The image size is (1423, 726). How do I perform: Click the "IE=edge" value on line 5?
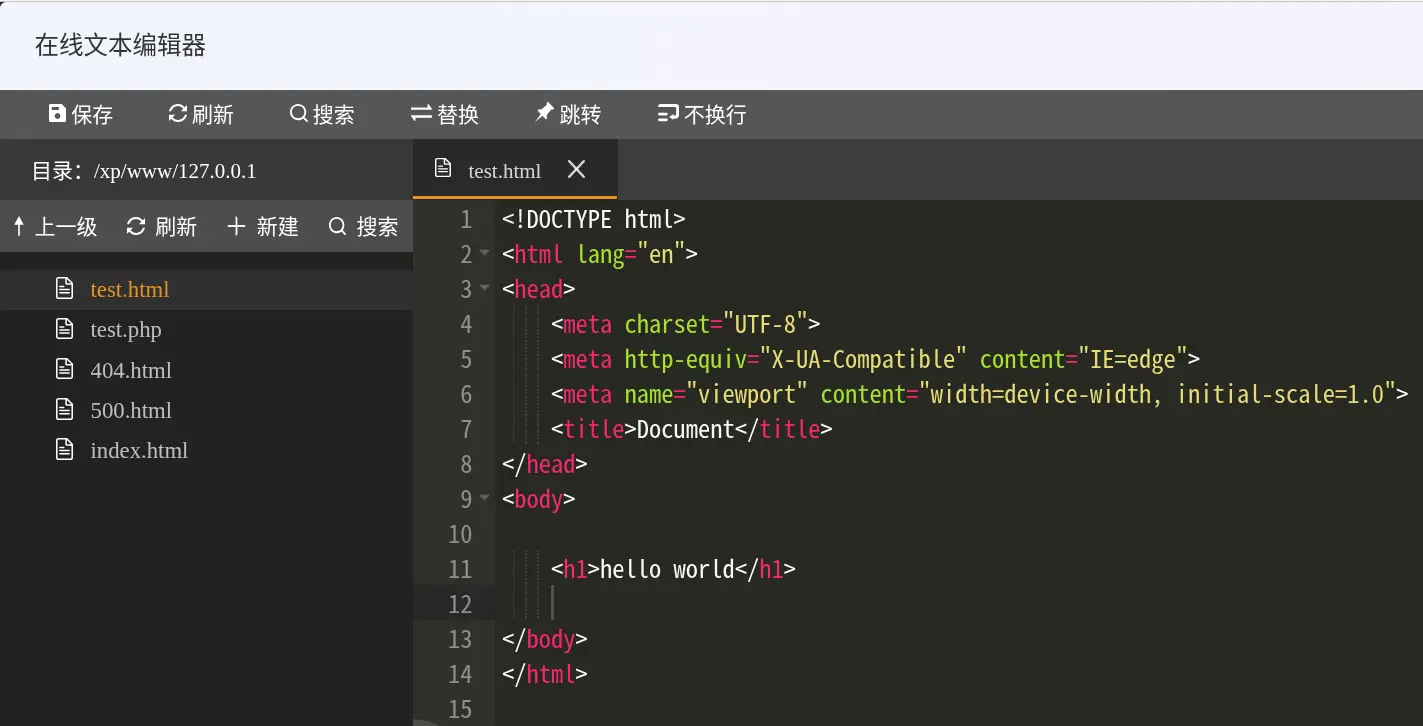coord(1131,359)
